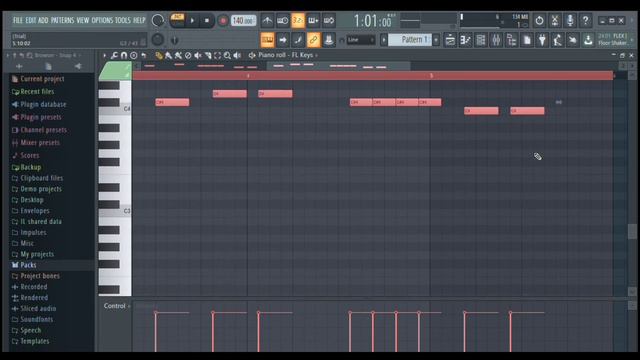Toggle the Browser view icon

[511, 40]
